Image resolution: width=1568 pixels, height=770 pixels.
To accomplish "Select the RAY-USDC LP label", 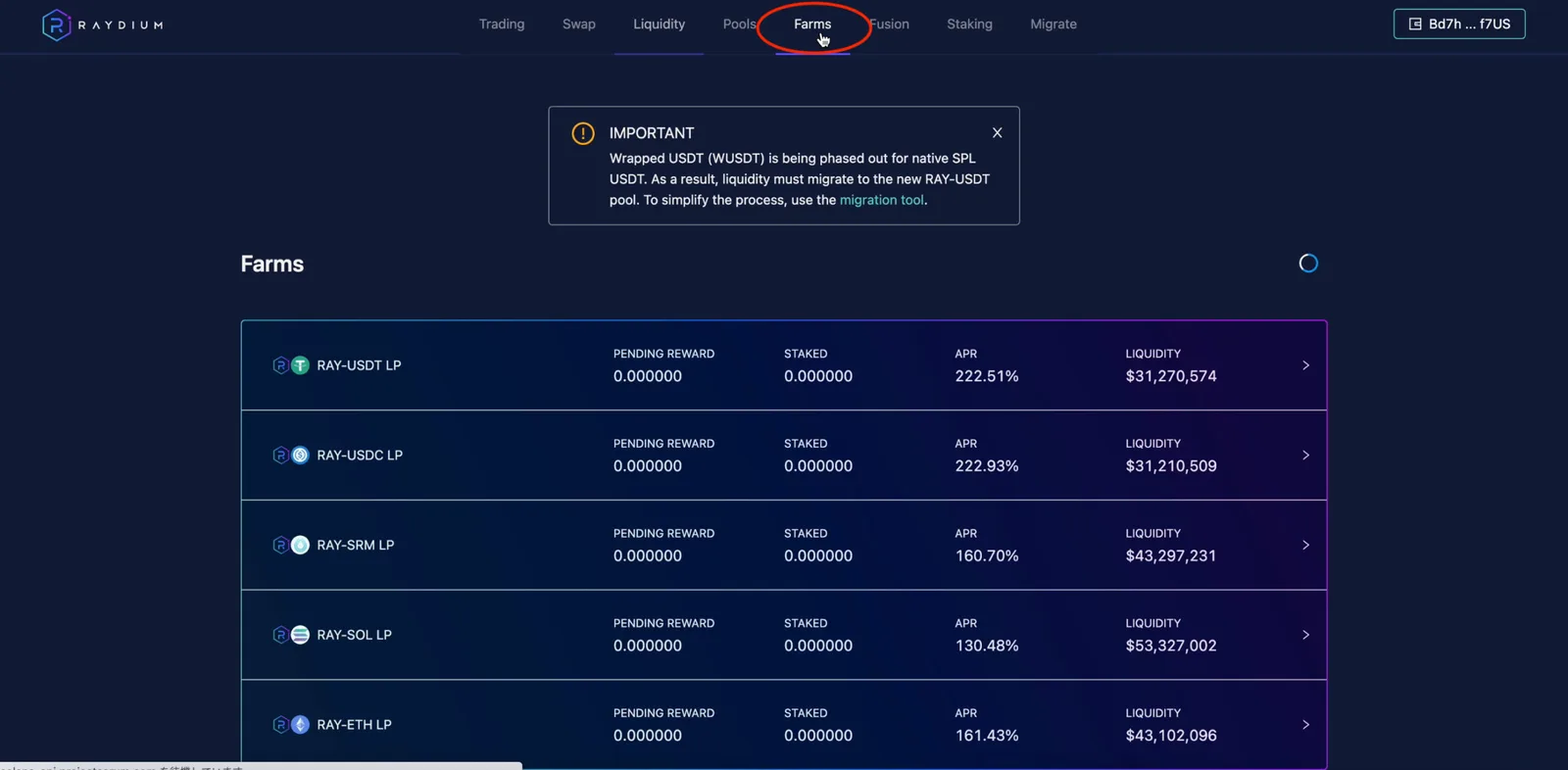I will coord(360,456).
